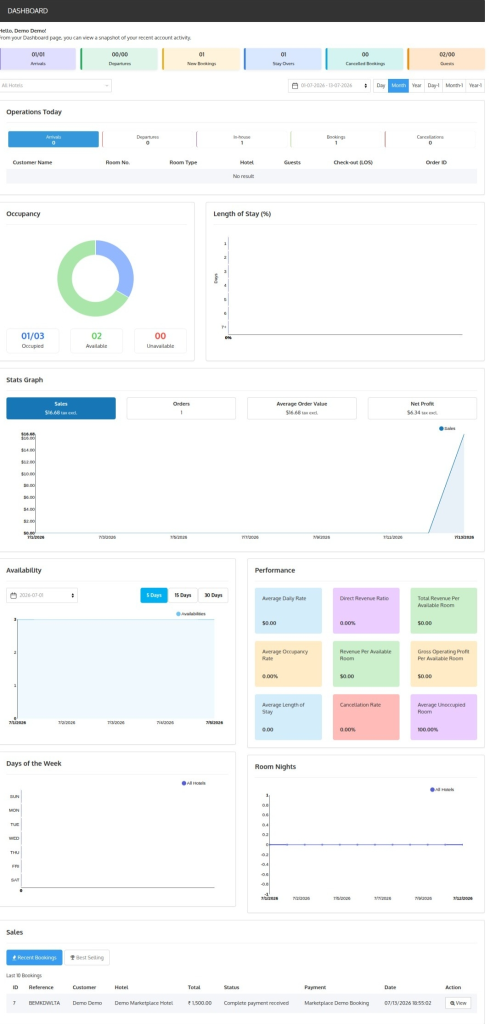The height and width of the screenshot is (1024, 490).
Task: Click the Occupied 01/03 box
Action: pyautogui.click(x=33, y=340)
